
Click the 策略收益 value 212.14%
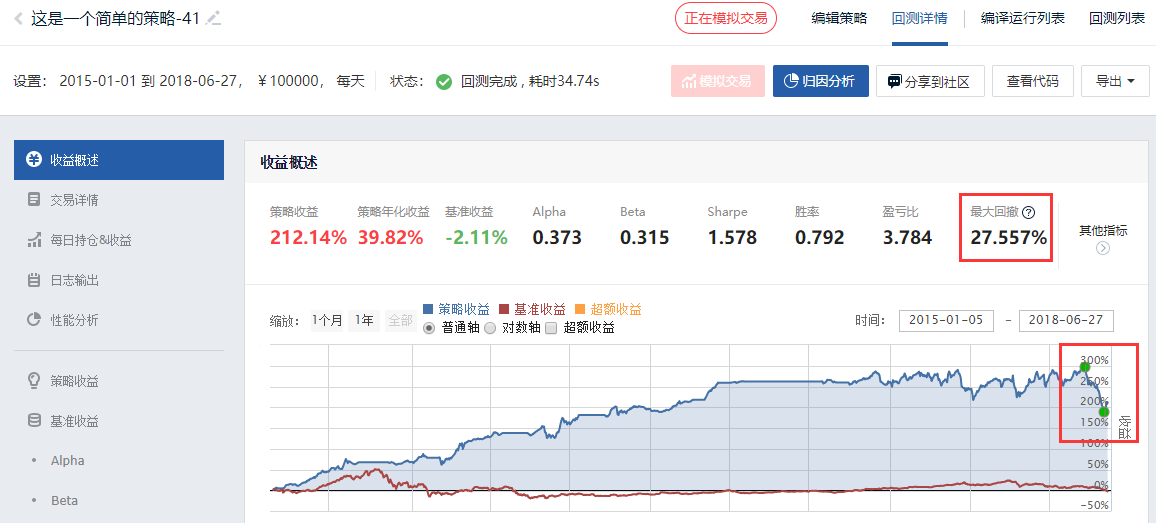coord(307,238)
